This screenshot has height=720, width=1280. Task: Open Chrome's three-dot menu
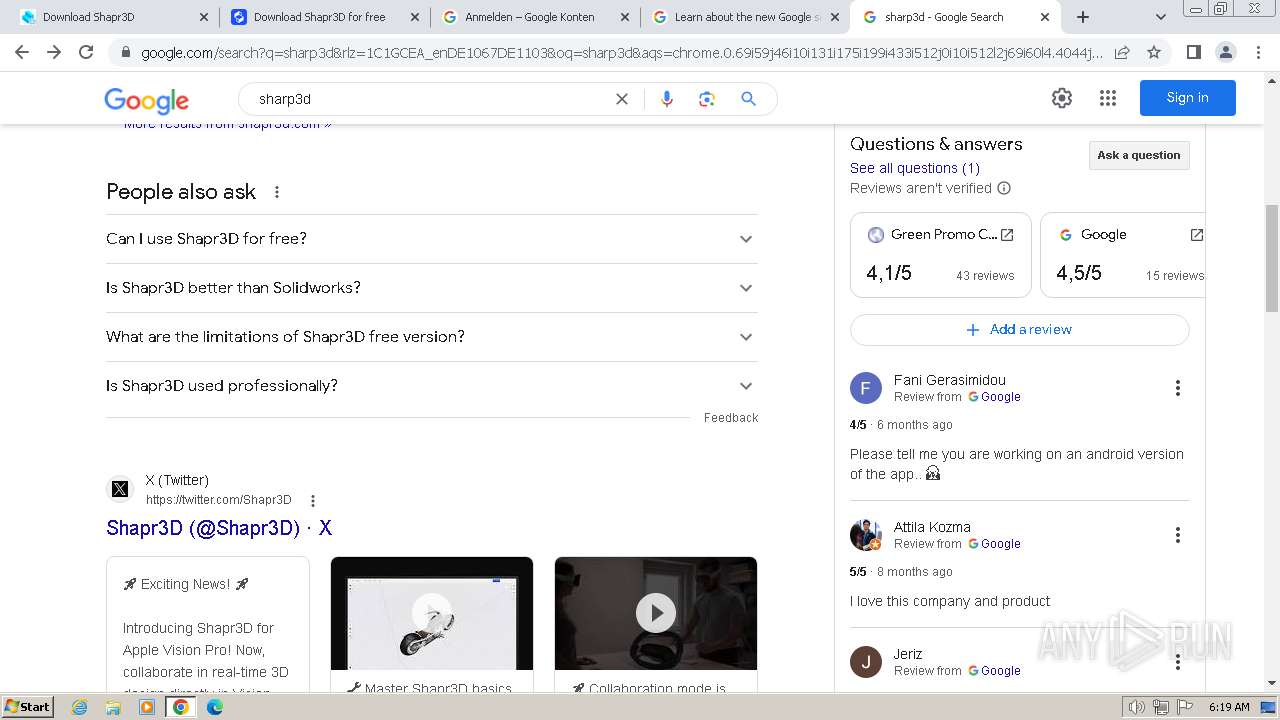pyautogui.click(x=1257, y=52)
